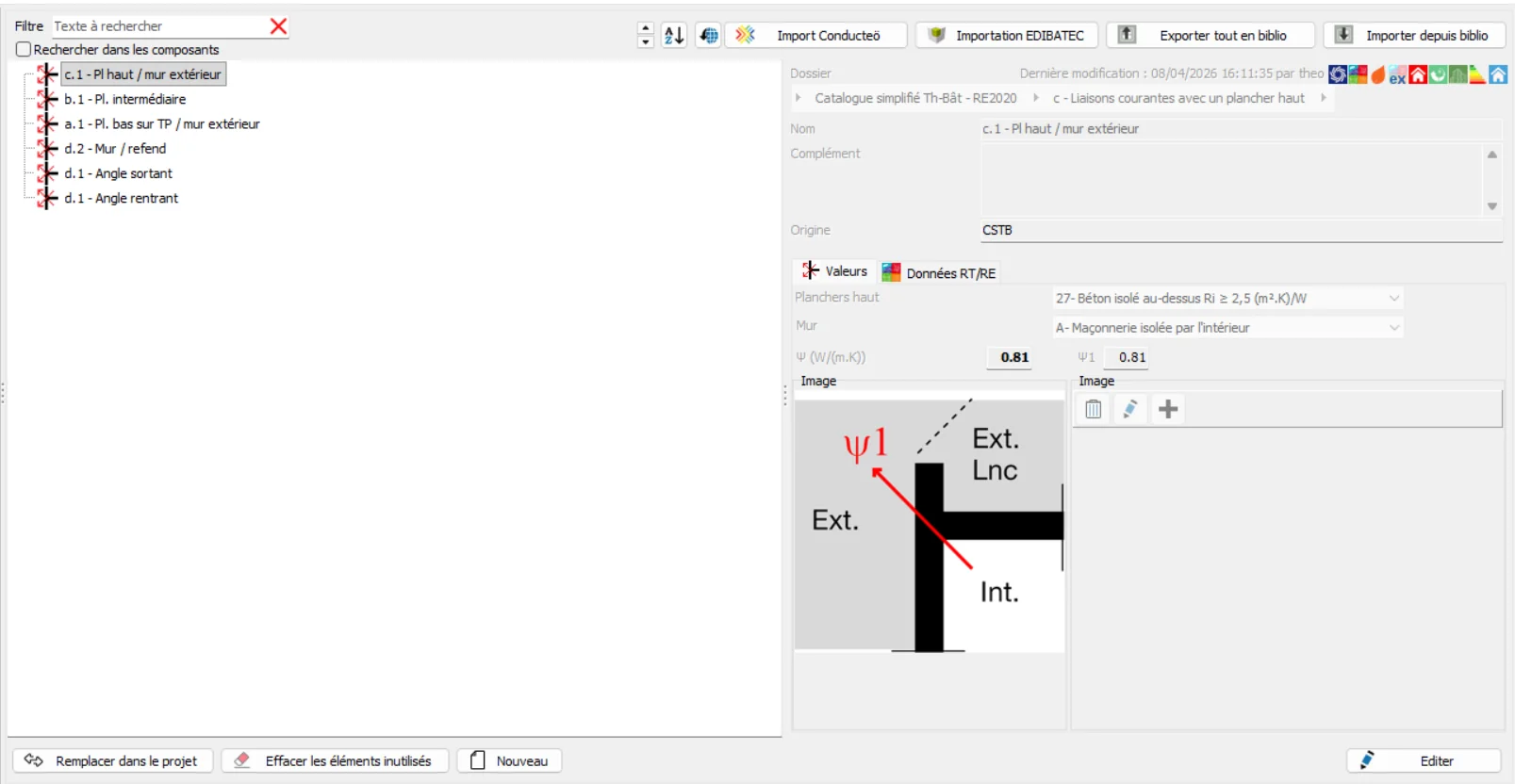Click the globe download icon

click(x=709, y=36)
